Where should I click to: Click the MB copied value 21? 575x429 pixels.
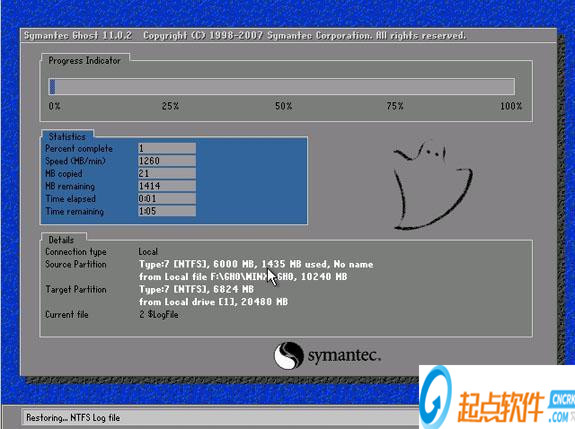(x=167, y=173)
